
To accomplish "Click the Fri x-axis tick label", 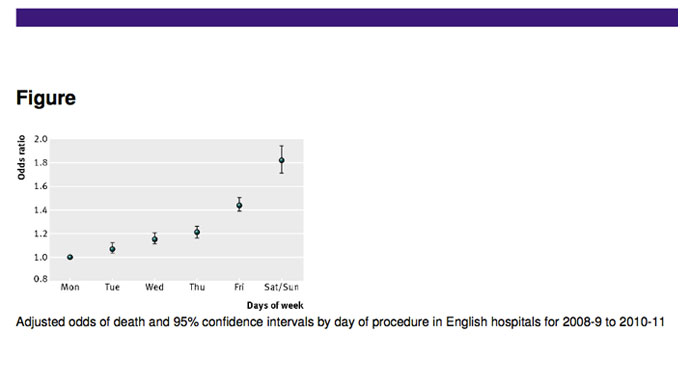I will pyautogui.click(x=239, y=287).
